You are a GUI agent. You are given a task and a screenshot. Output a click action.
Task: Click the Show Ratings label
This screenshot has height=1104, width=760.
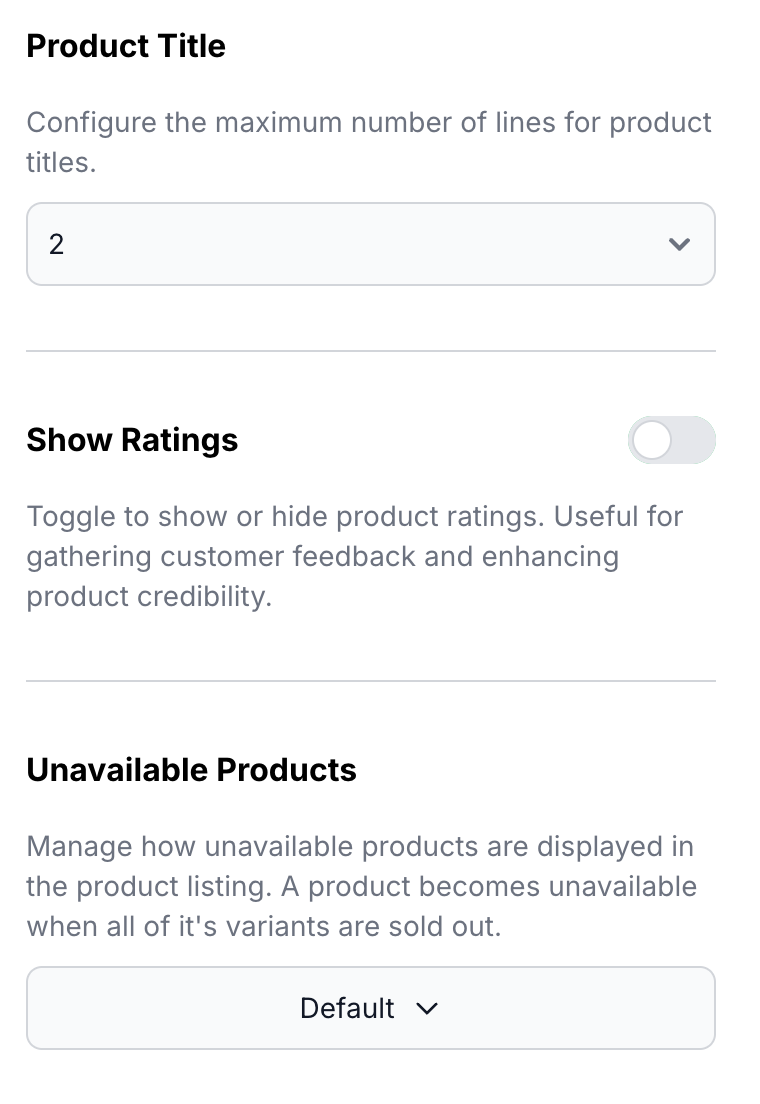click(132, 440)
